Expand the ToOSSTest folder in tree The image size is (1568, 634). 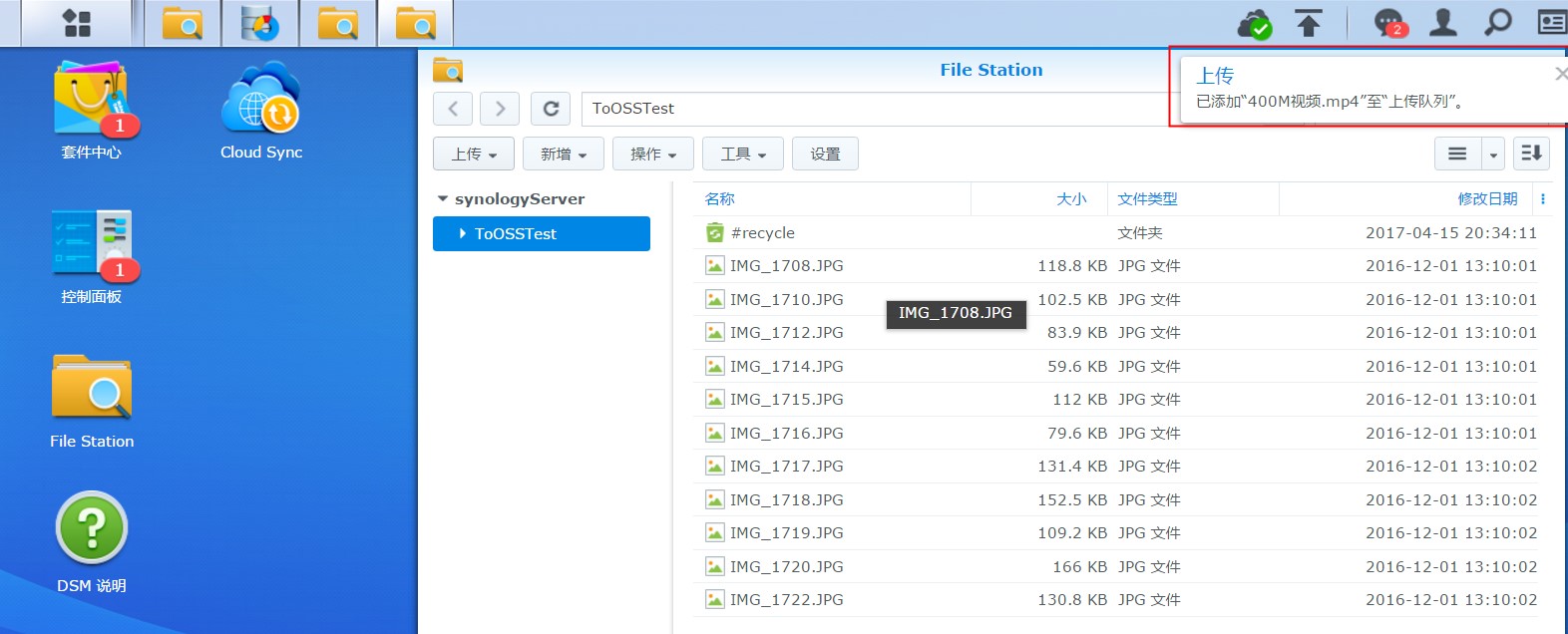463,233
